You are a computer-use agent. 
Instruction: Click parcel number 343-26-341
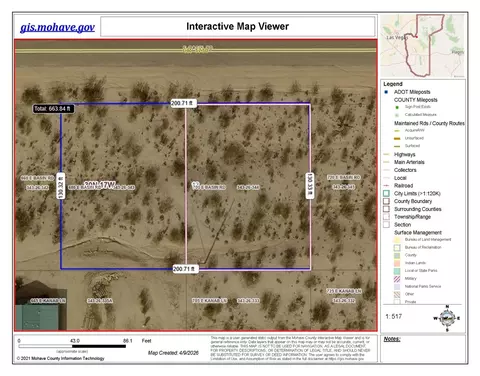pos(344,187)
